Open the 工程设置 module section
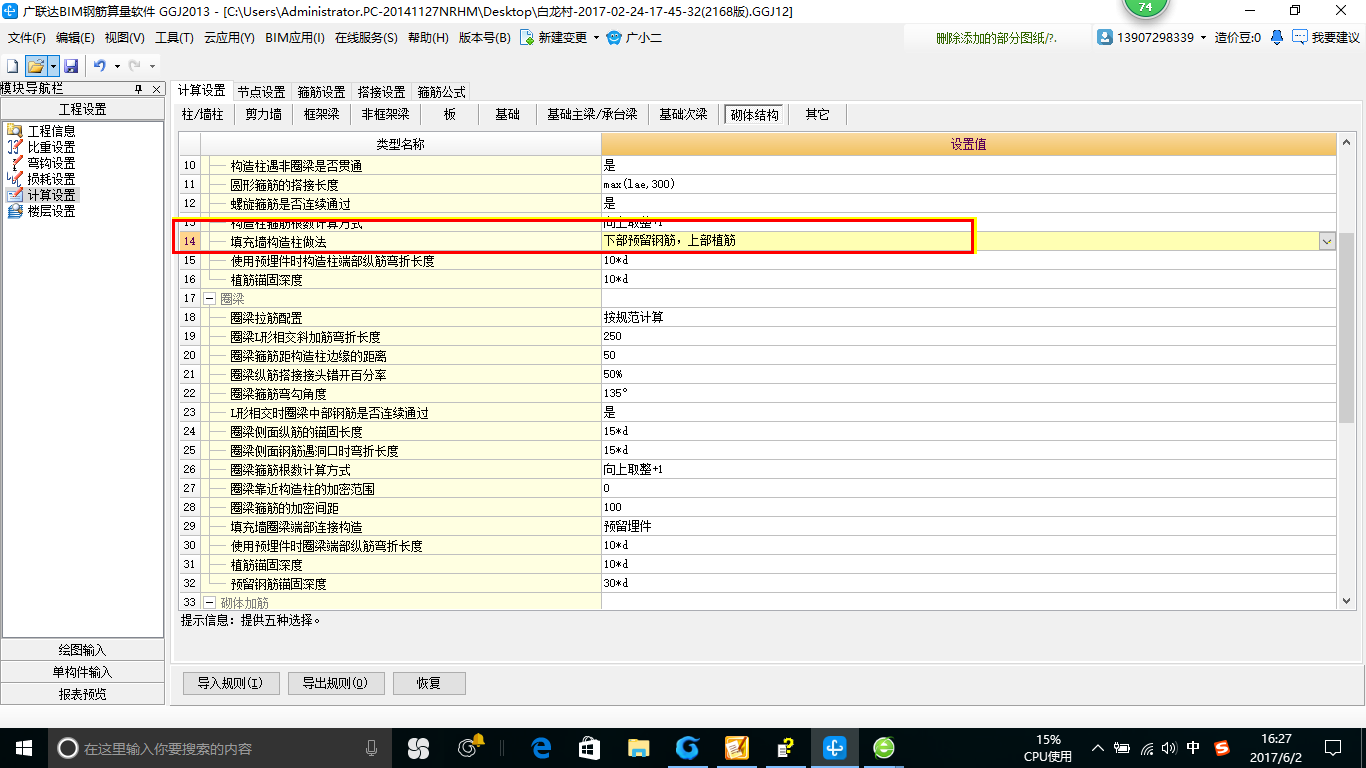 pos(83,110)
